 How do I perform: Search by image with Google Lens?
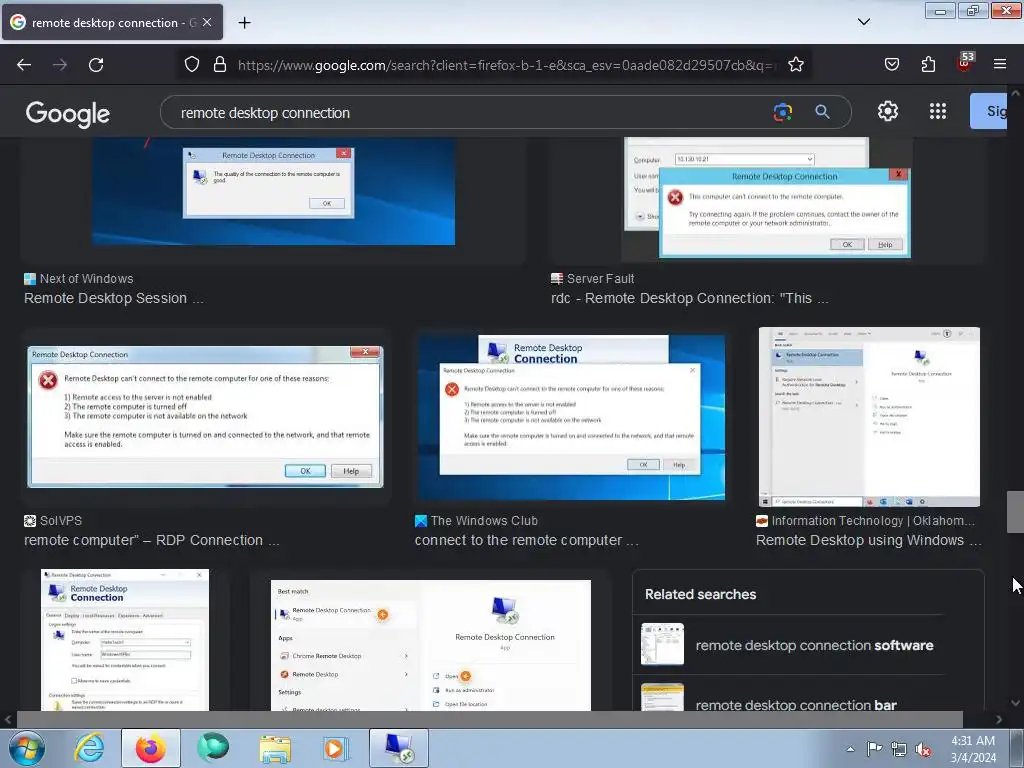coord(782,112)
